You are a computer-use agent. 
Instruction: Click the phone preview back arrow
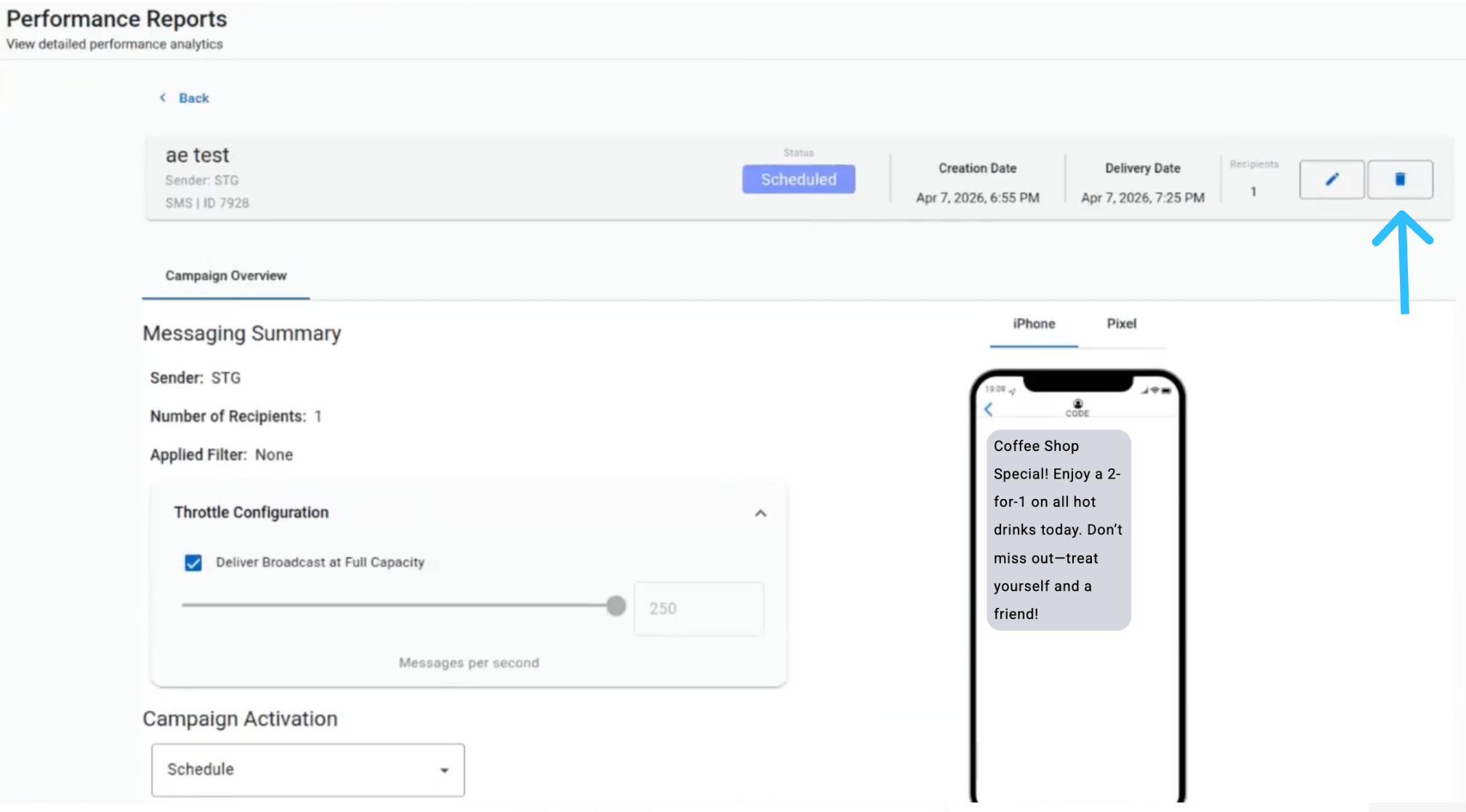pos(988,410)
